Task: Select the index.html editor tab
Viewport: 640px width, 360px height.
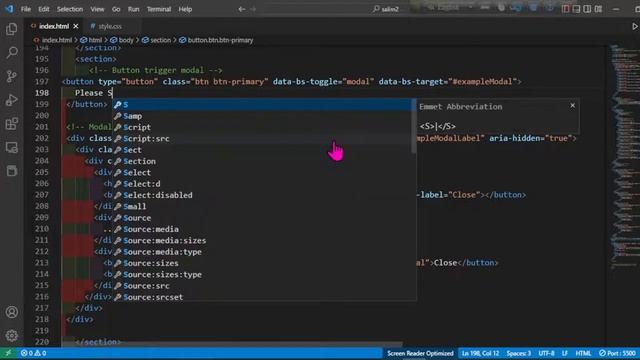Action: click(54, 26)
